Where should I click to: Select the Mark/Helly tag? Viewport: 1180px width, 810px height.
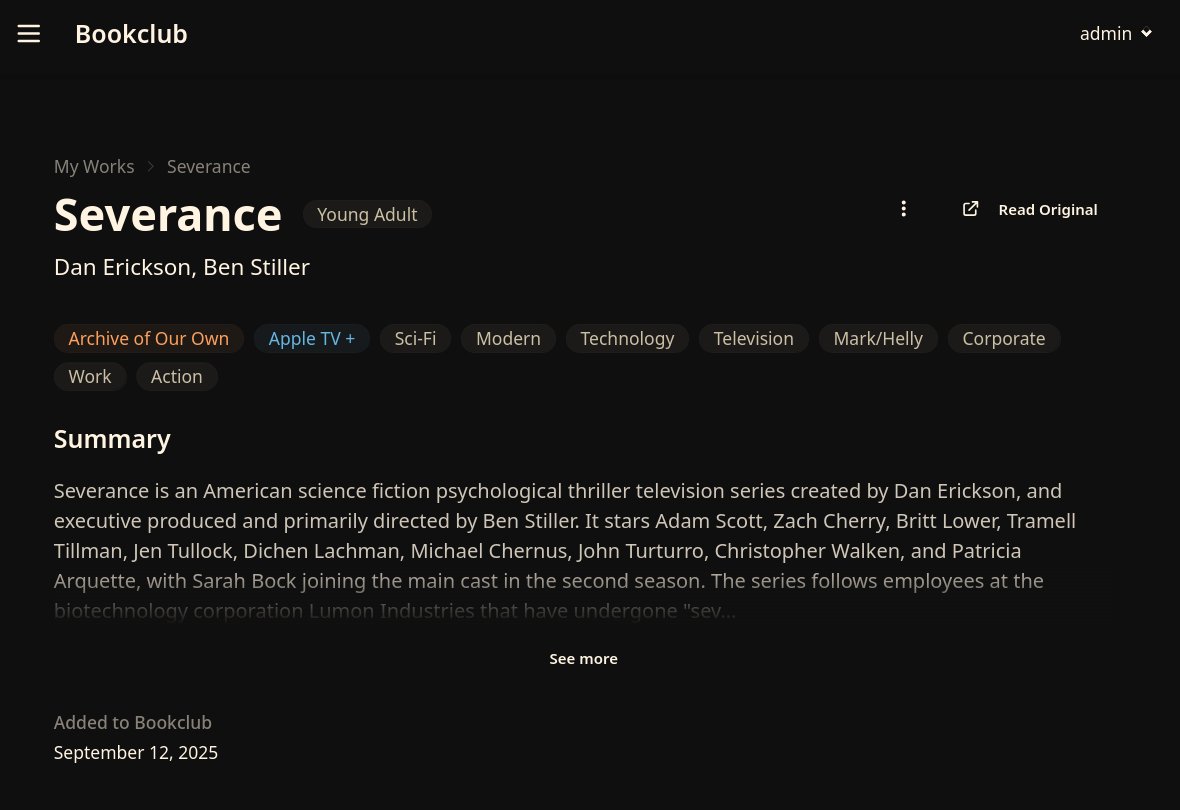coord(878,339)
